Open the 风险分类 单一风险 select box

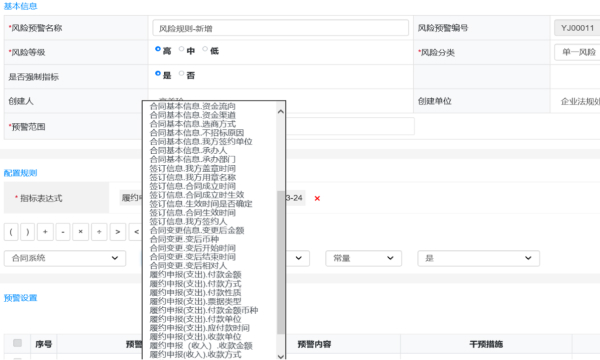577,52
